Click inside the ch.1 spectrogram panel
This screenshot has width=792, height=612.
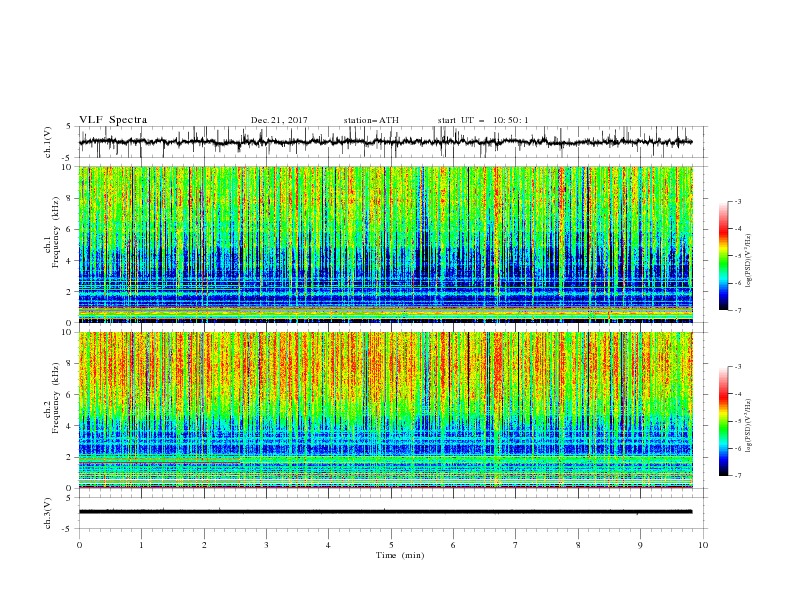[x=386, y=244]
